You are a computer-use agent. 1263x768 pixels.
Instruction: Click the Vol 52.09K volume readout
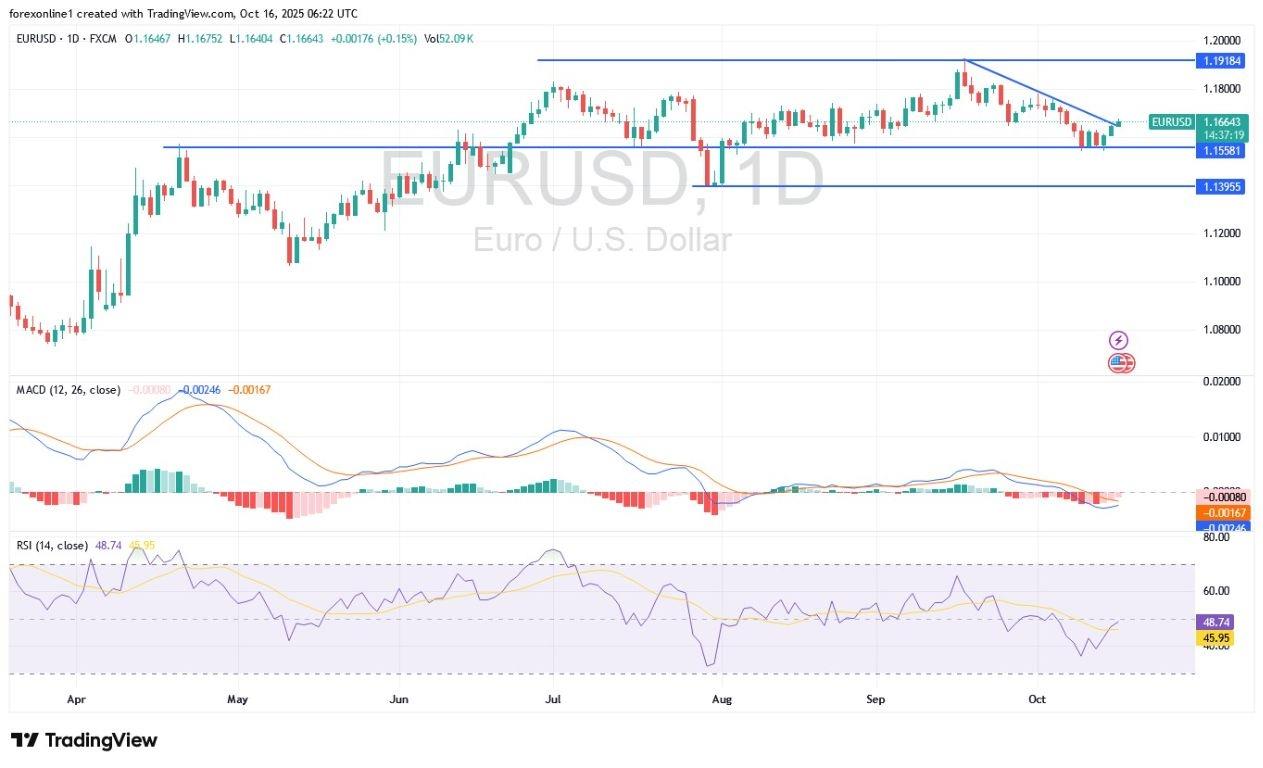point(447,38)
